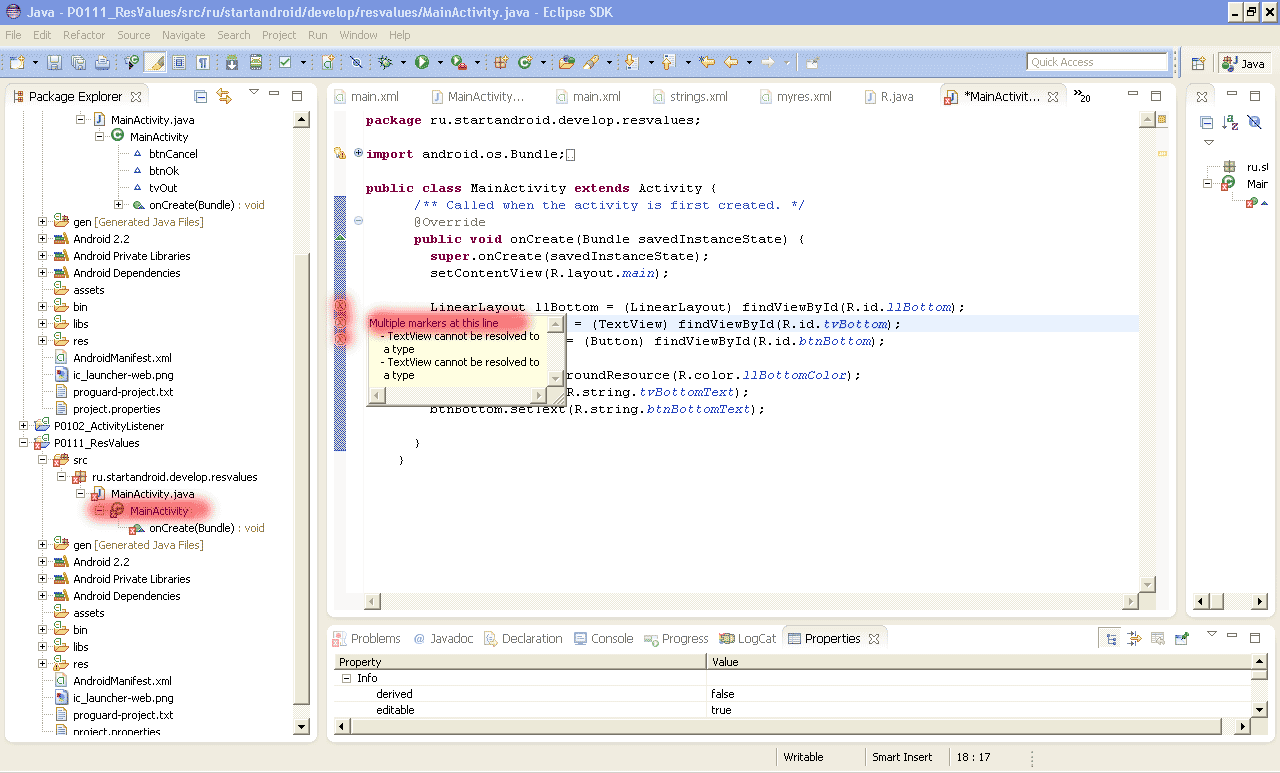This screenshot has width=1280, height=773.
Task: Toggle Link with Editor in Package Explorer
Action: (x=224, y=96)
